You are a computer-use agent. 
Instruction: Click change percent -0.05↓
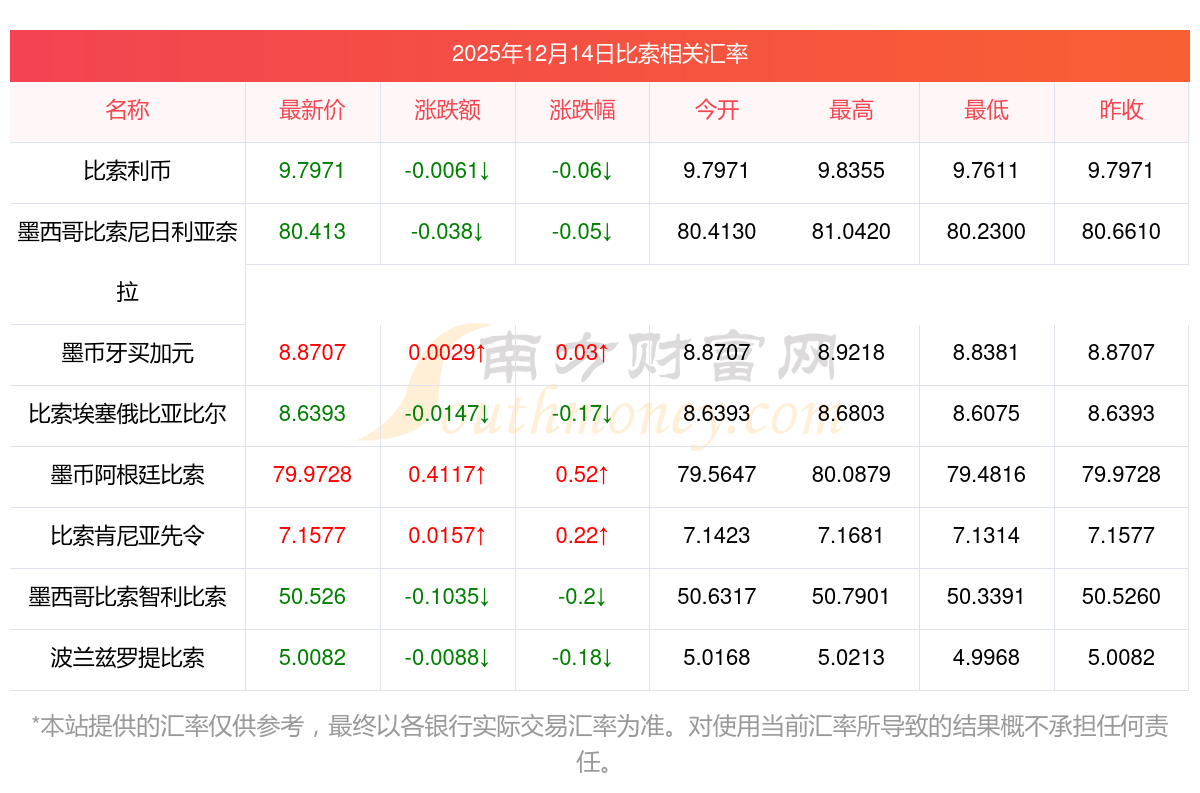[582, 232]
